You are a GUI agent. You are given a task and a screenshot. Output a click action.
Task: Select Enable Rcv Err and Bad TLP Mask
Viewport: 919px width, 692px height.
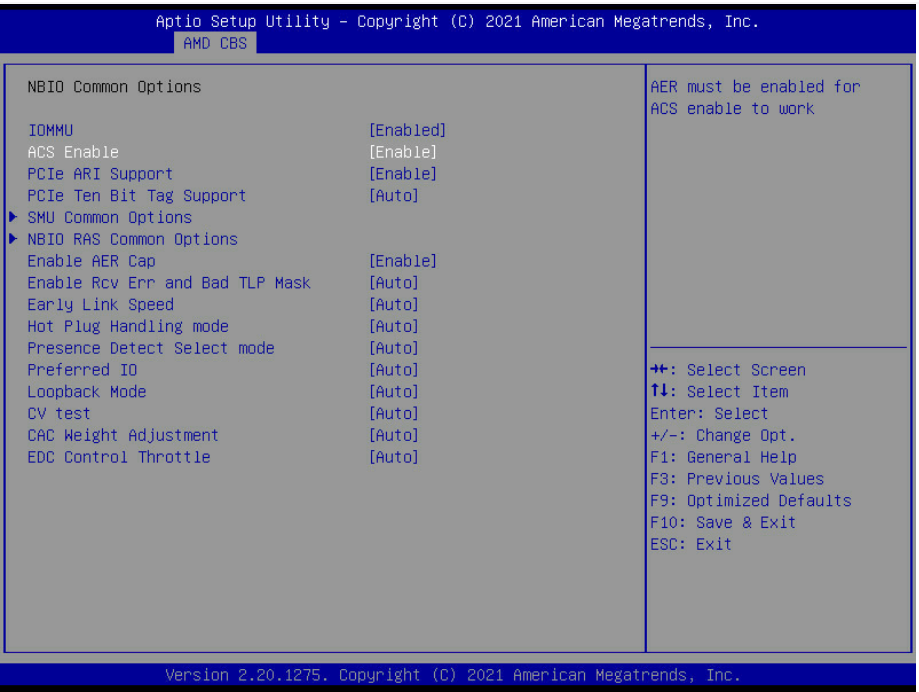point(169,283)
